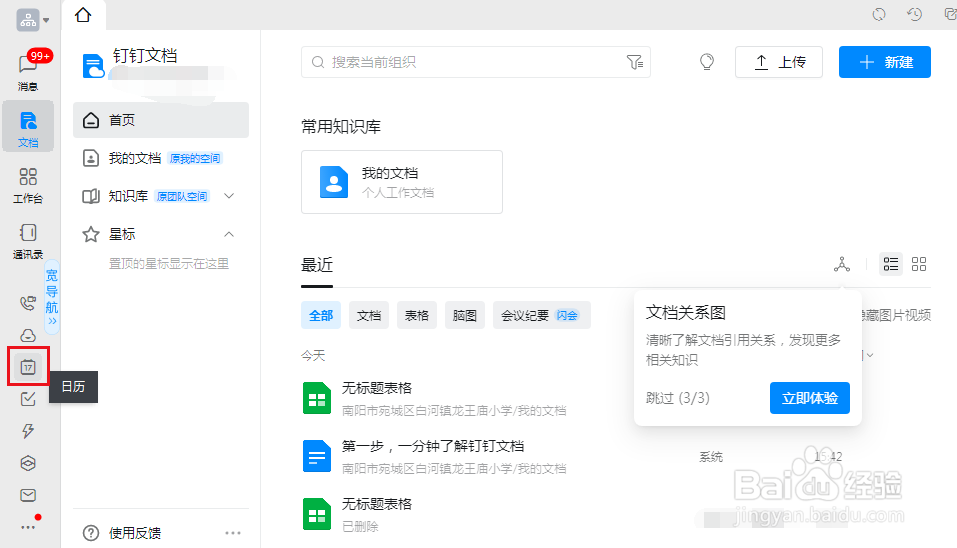Open the Workbench (工作台) icon
957x548 pixels.
(x=28, y=185)
